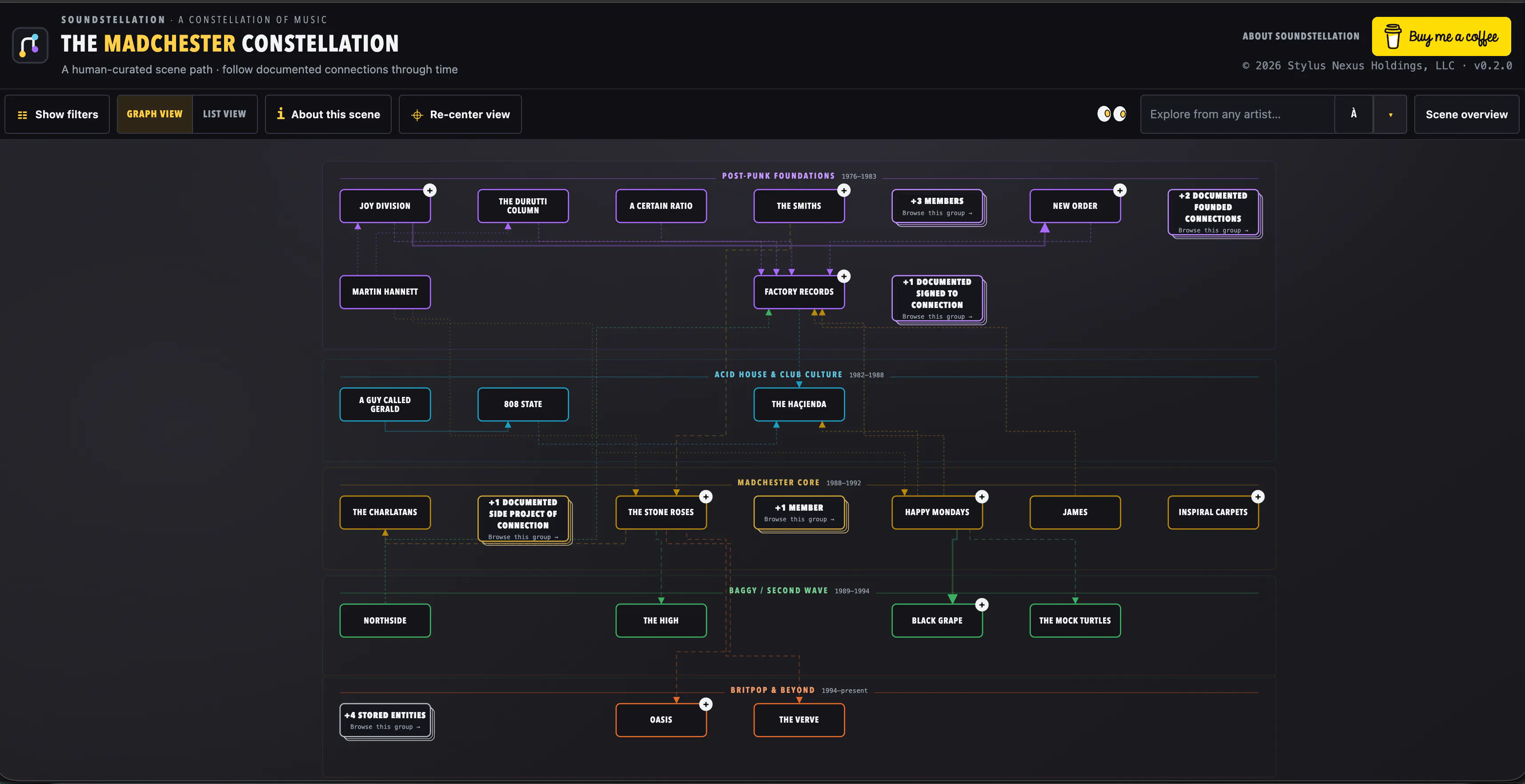Select the Joy Division node
This screenshot has width=1525, height=784.
pyautogui.click(x=385, y=206)
